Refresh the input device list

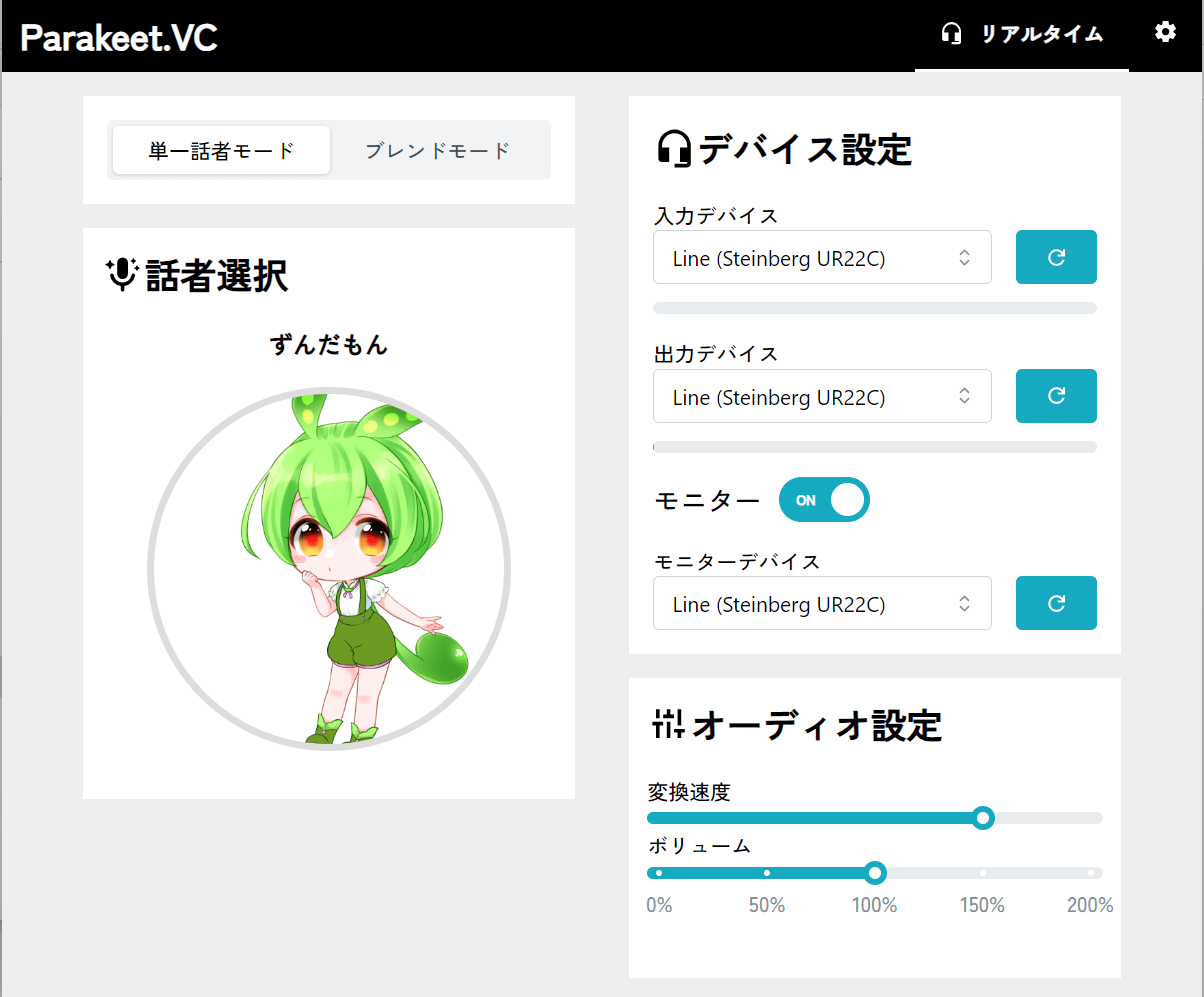(1056, 257)
